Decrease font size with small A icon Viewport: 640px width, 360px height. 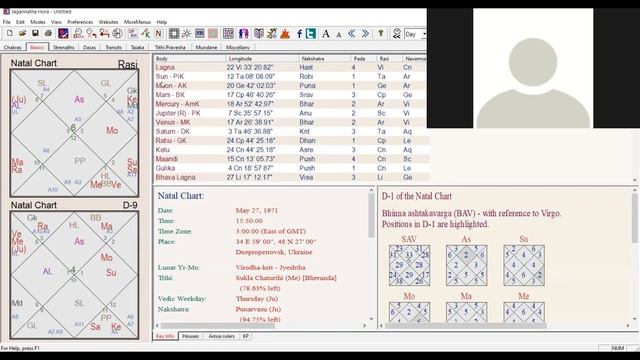339,34
